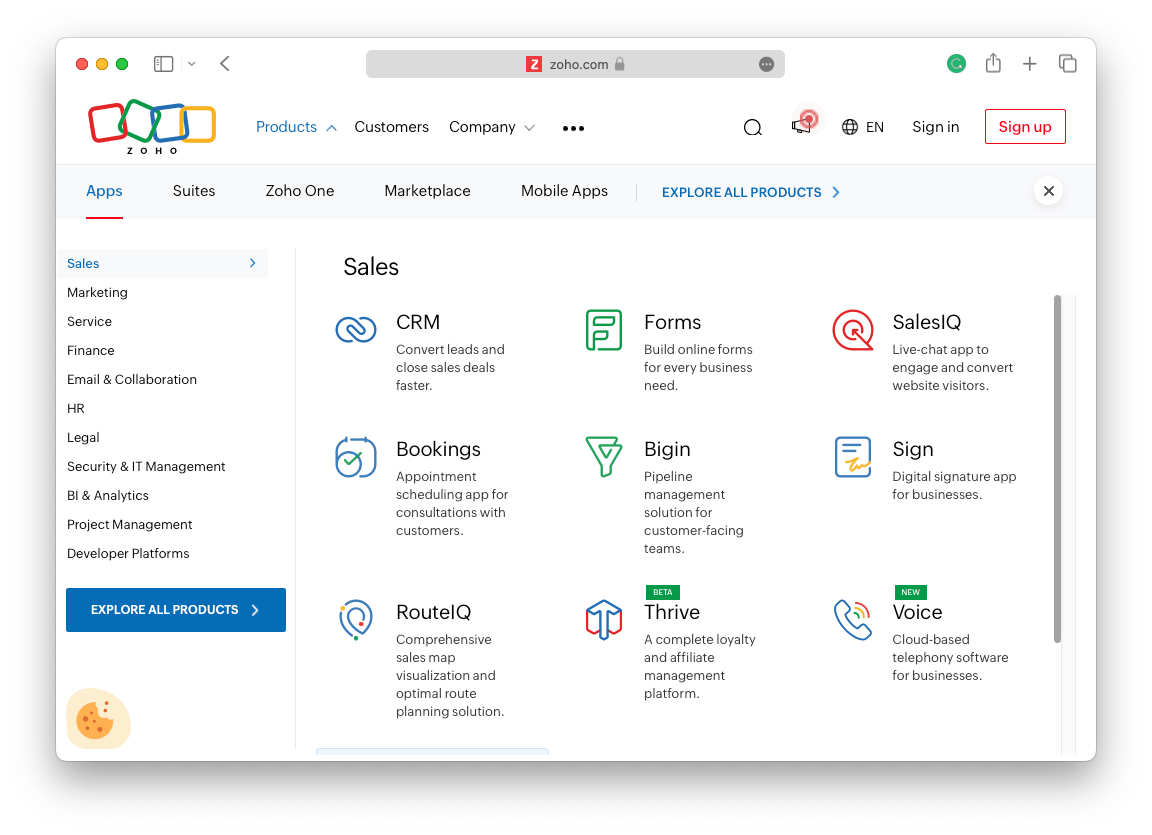
Task: Select Email & Collaboration category
Action: pyautogui.click(x=132, y=380)
